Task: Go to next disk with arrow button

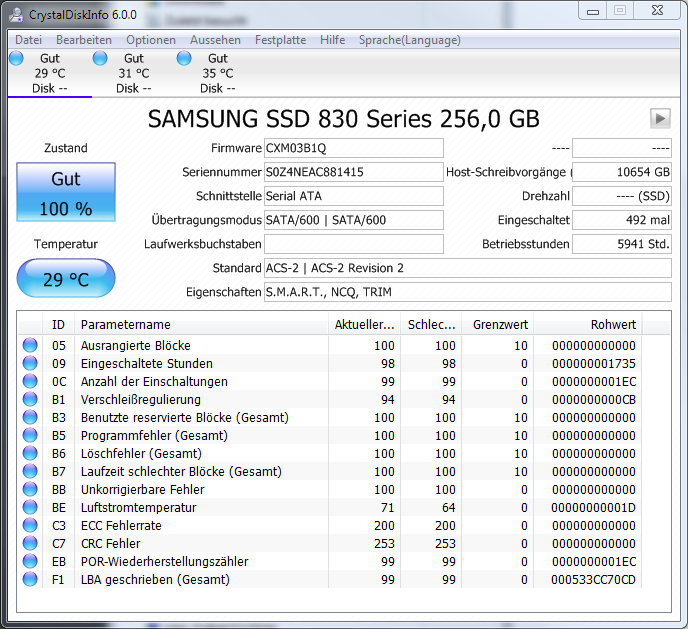Action: pos(660,118)
